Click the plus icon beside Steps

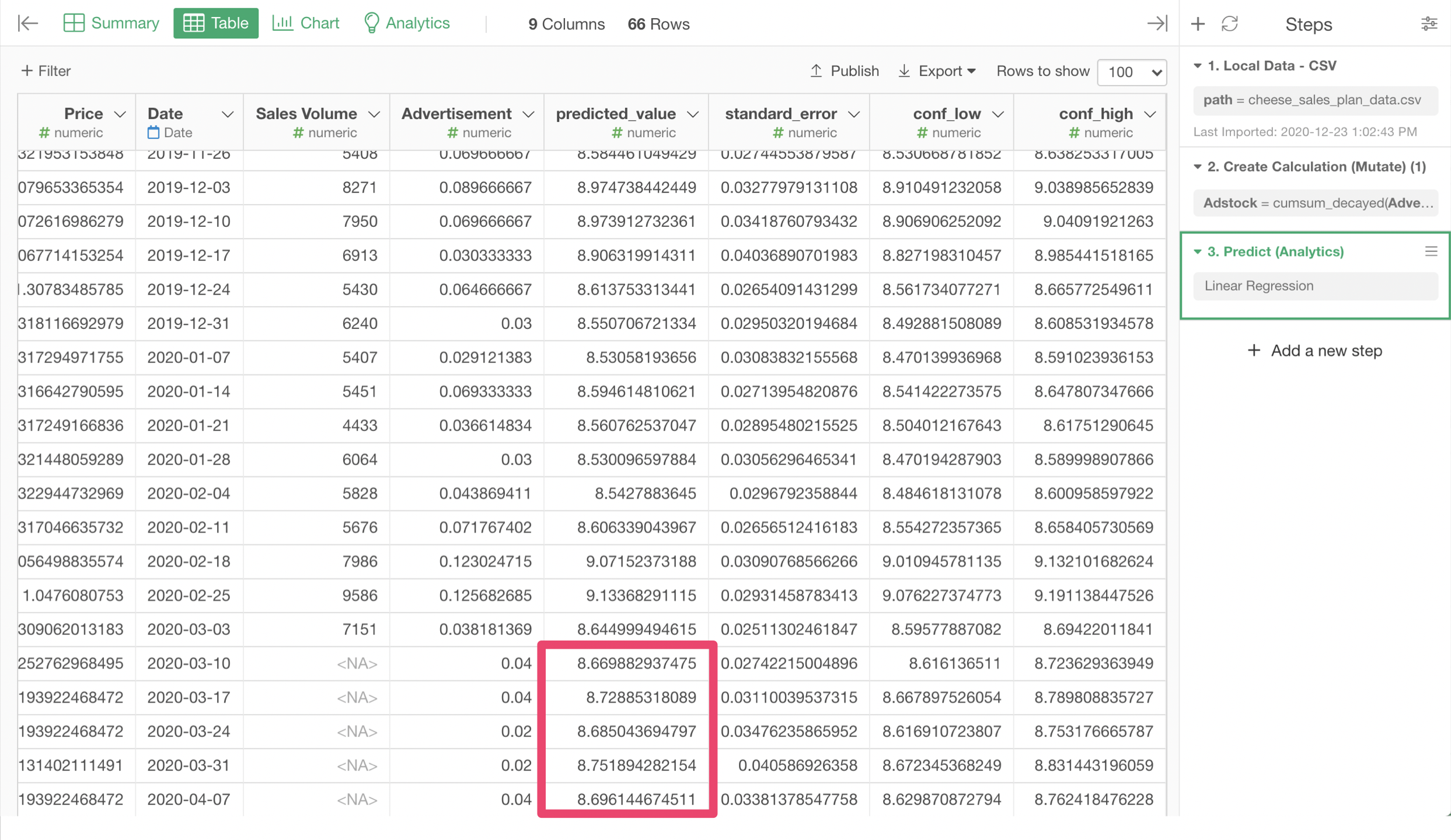pyautogui.click(x=1198, y=24)
